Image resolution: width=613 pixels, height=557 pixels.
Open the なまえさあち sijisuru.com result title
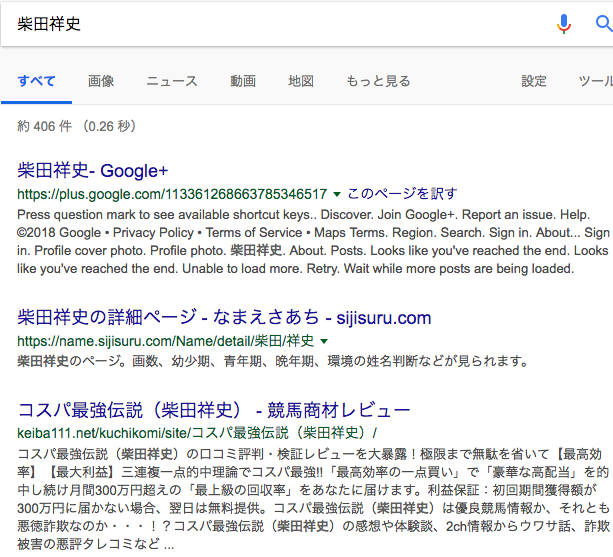point(224,317)
